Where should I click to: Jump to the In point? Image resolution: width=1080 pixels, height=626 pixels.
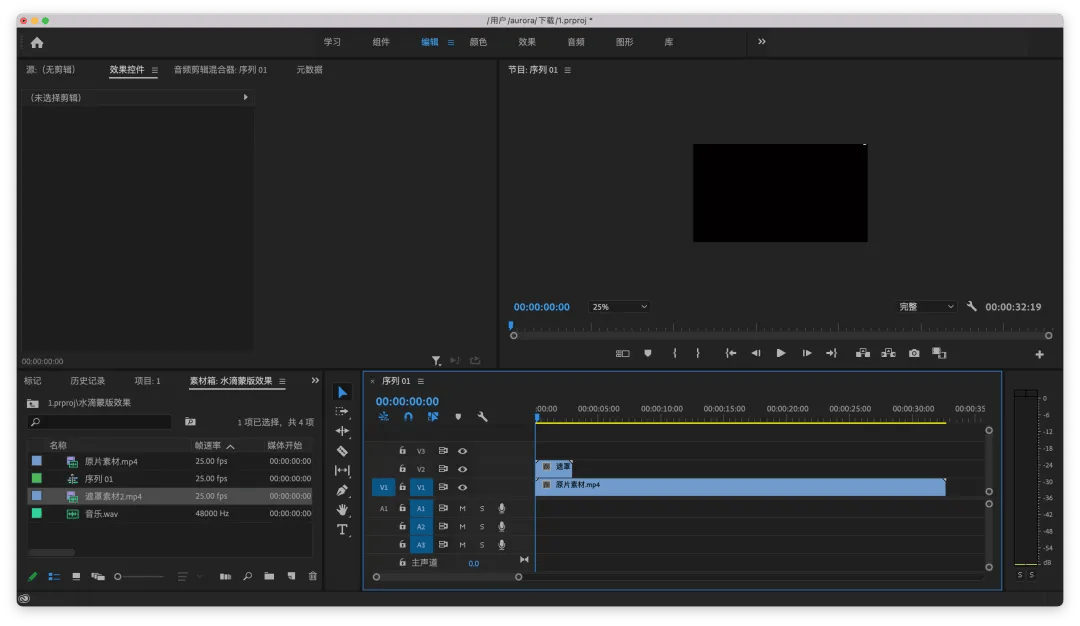pos(731,353)
